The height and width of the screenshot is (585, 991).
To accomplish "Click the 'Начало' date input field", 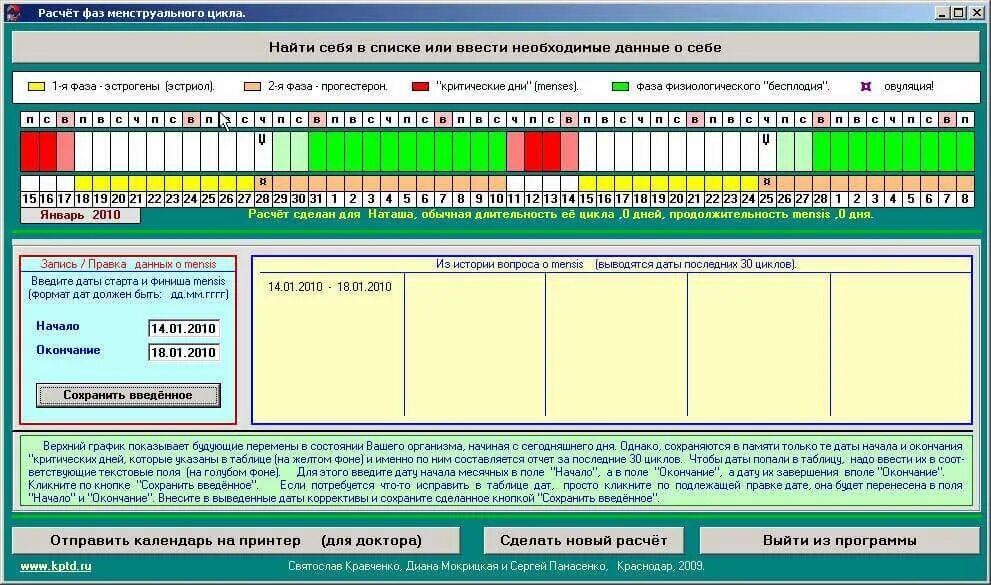I will 184,329.
